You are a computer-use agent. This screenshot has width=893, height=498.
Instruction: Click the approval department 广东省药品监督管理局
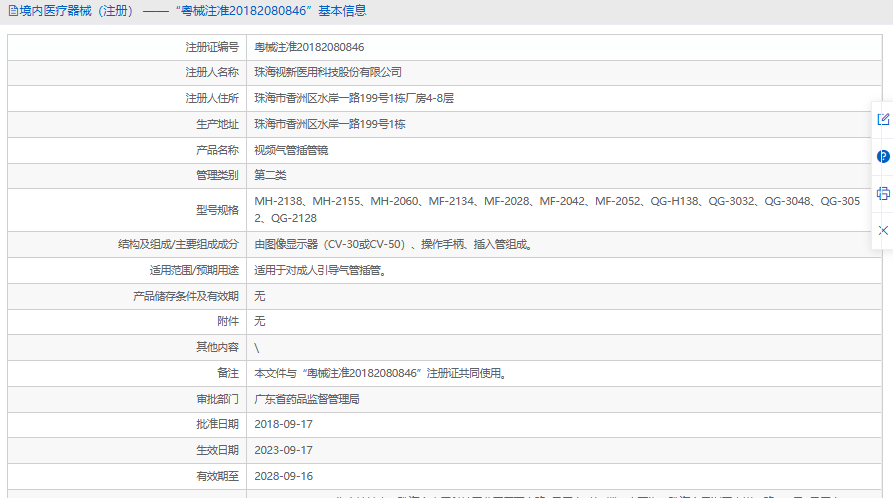pos(307,399)
